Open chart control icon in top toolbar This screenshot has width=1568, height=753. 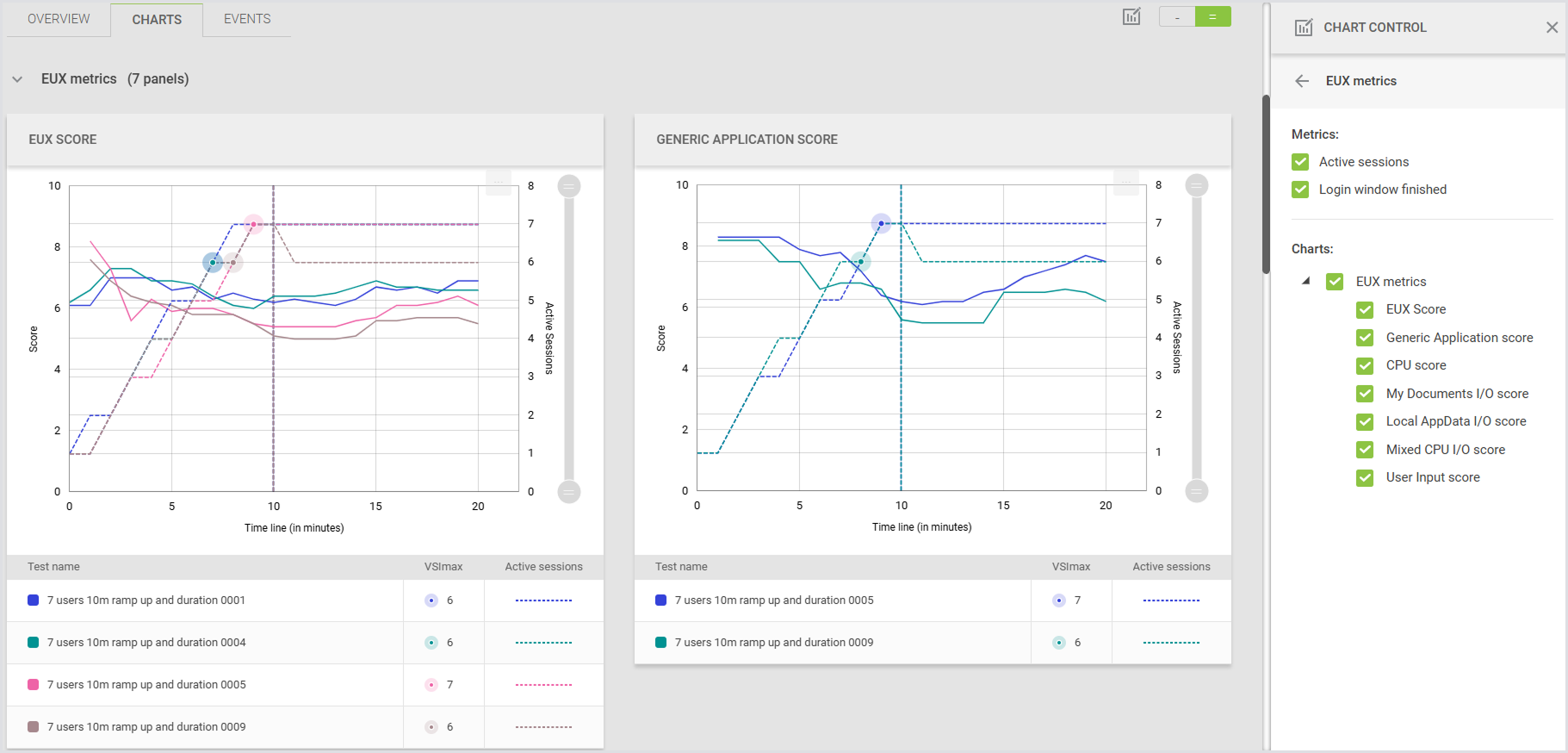pos(1131,16)
